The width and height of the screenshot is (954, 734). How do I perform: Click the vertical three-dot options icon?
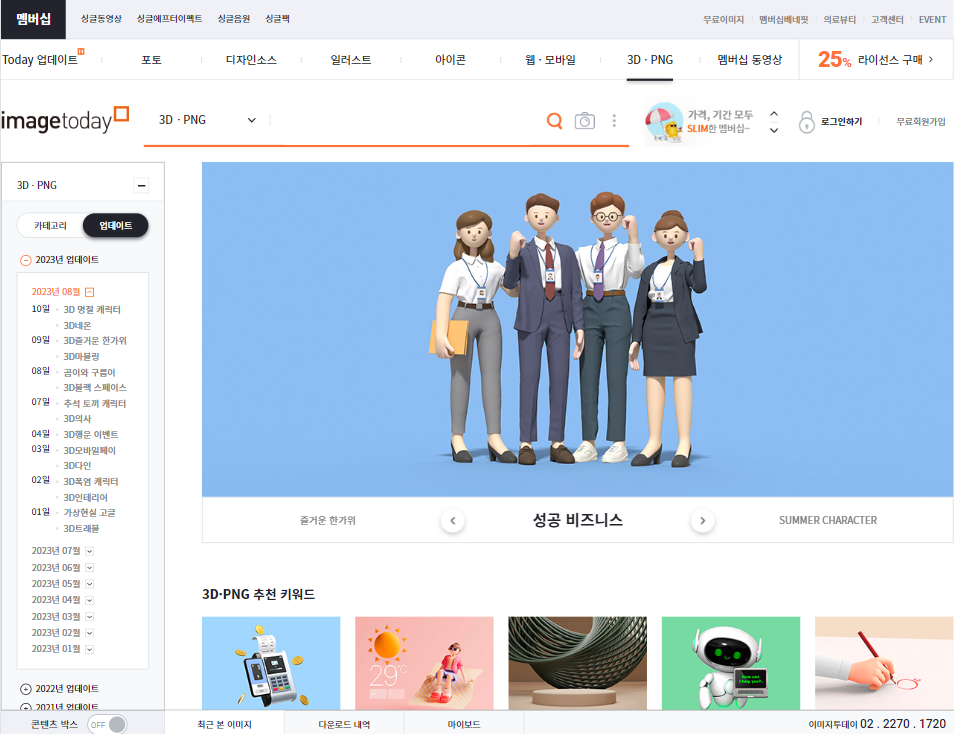[614, 120]
